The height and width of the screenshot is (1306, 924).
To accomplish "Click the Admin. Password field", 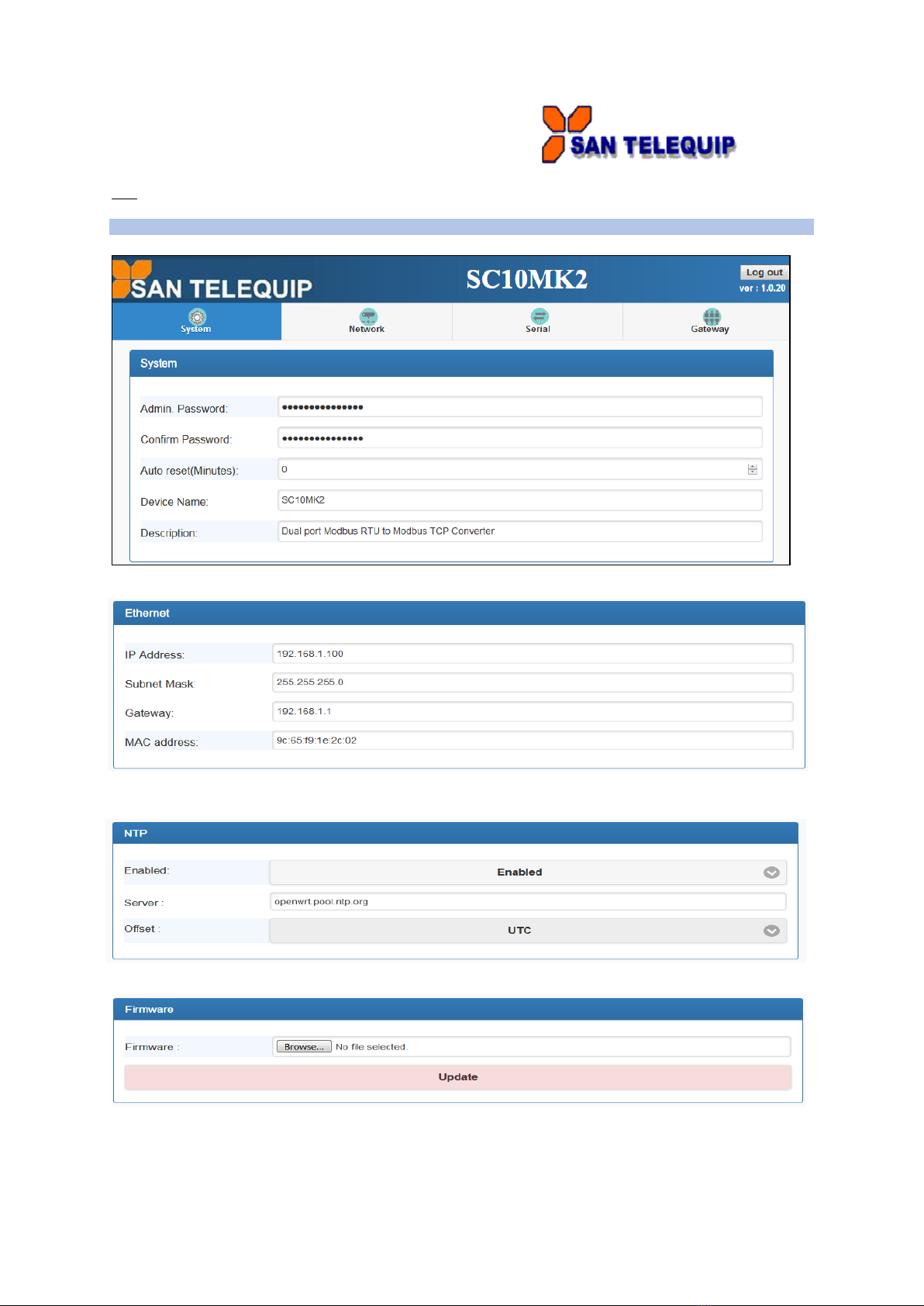I will click(520, 407).
